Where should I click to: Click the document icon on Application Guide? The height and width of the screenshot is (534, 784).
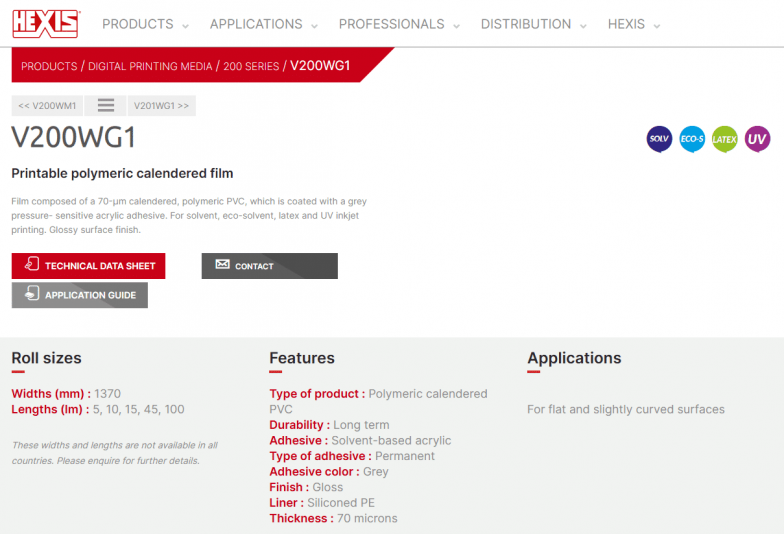coord(31,295)
